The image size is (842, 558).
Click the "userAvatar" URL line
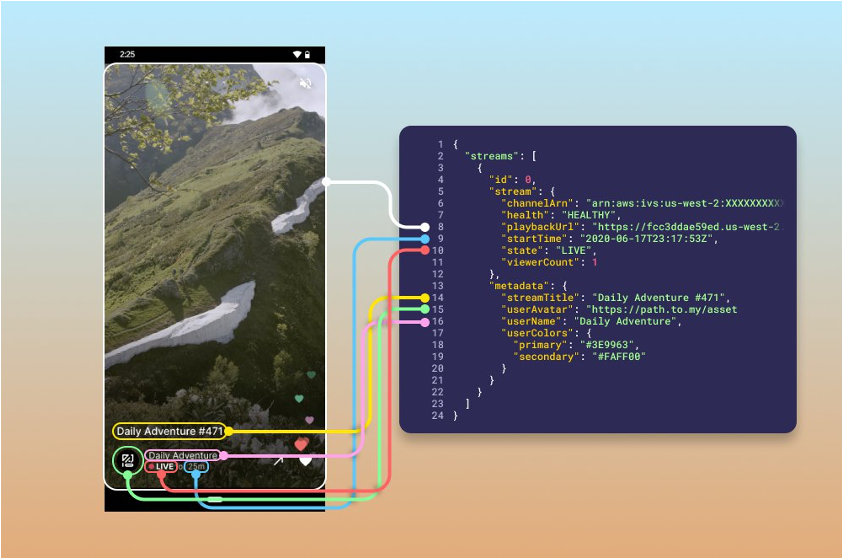point(619,310)
